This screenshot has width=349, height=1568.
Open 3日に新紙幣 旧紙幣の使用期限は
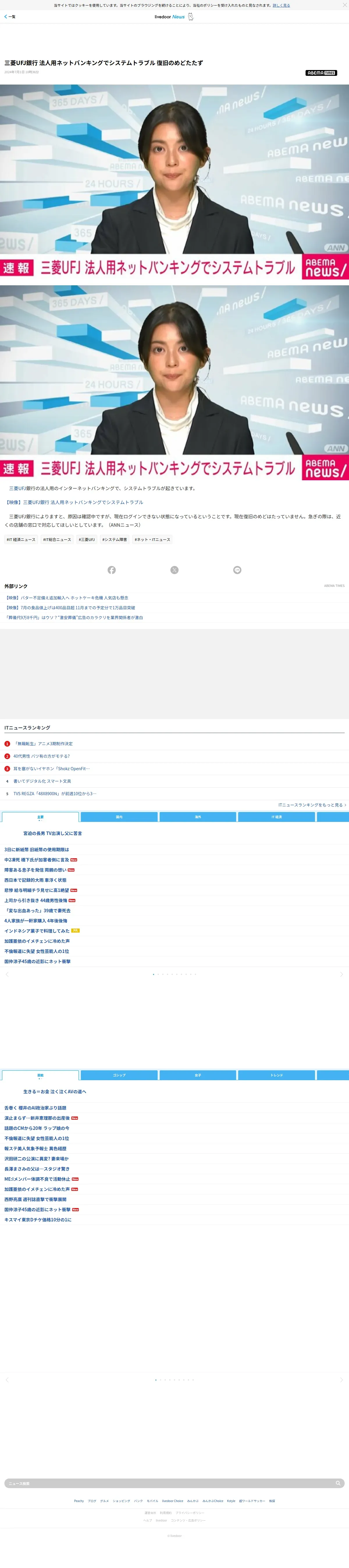pyautogui.click(x=37, y=850)
